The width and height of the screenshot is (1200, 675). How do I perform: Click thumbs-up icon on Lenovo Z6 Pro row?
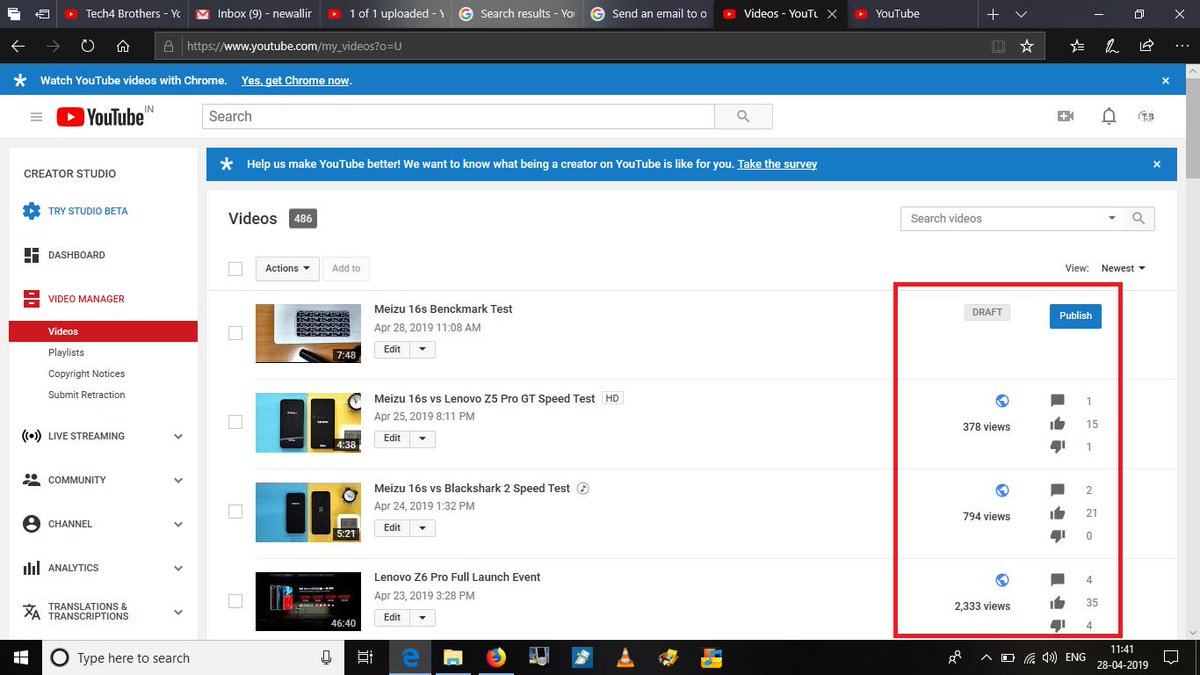pyautogui.click(x=1057, y=603)
